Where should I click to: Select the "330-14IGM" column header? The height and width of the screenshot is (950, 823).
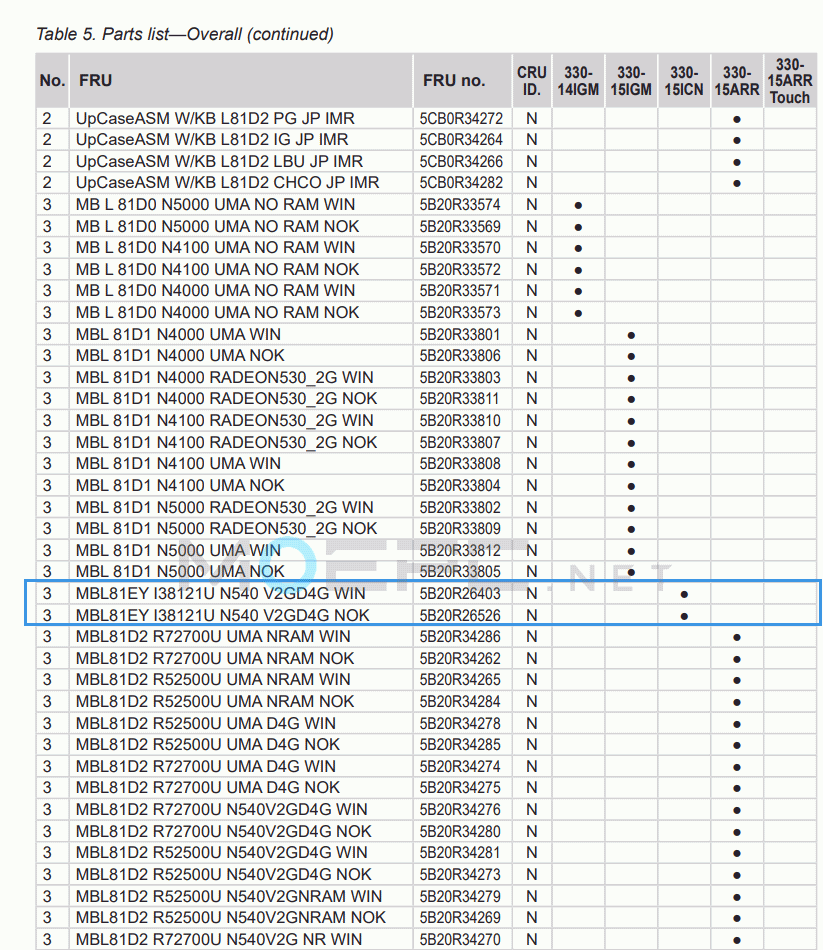point(578,80)
